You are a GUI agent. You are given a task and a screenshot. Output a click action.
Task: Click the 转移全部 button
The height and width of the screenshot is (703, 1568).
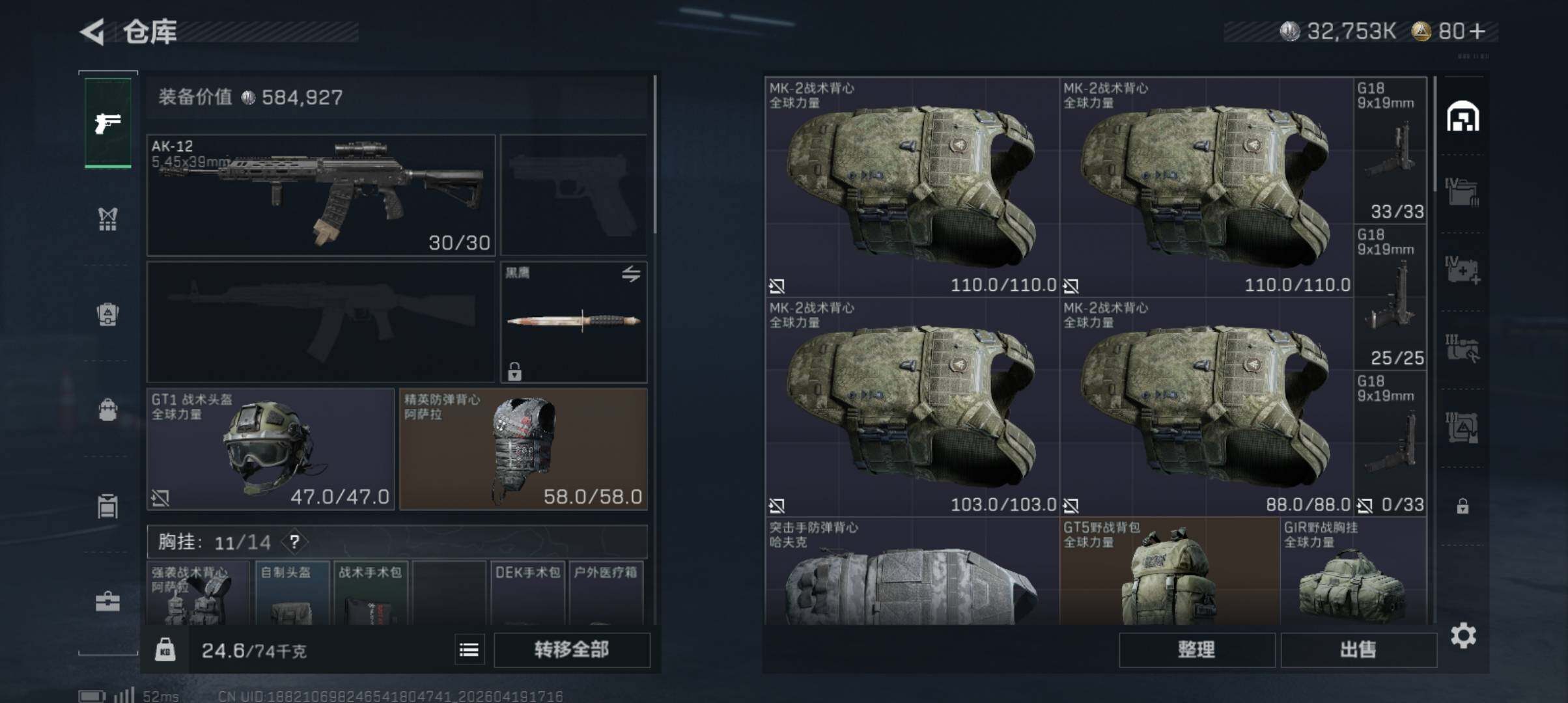(572, 650)
